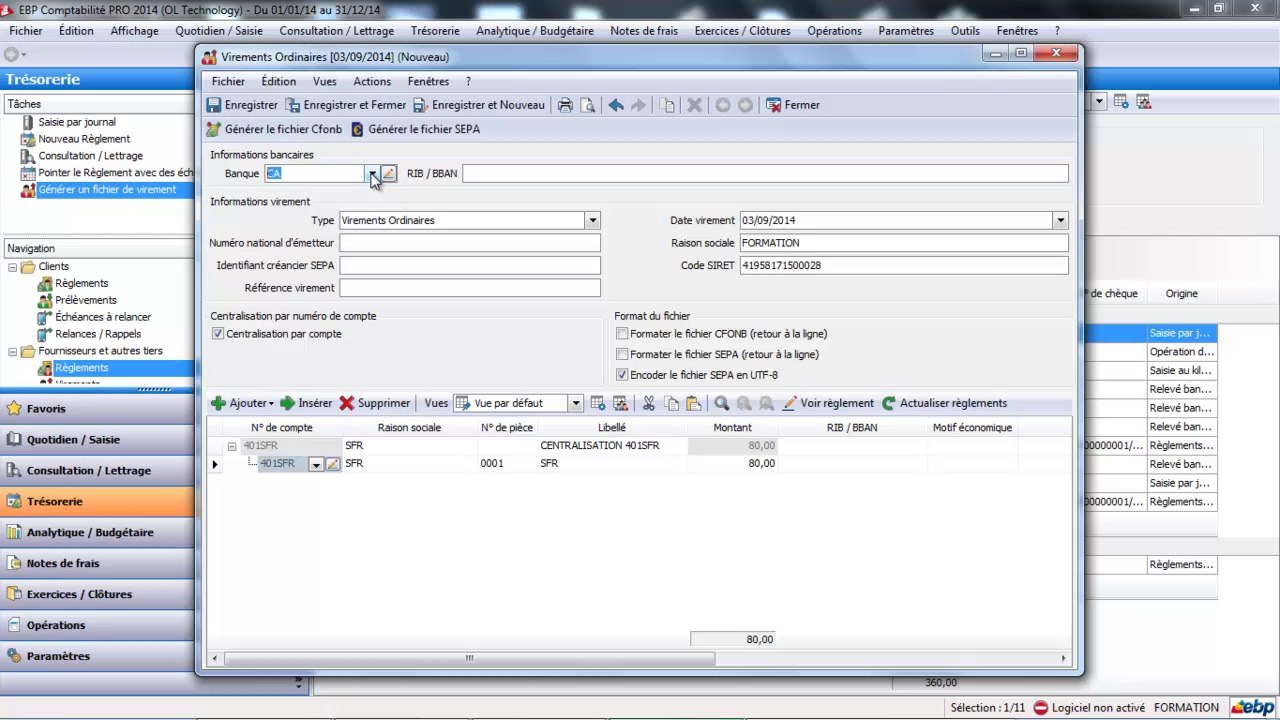
Task: Toggle Centralisation par compte checkbox
Action: (218, 334)
